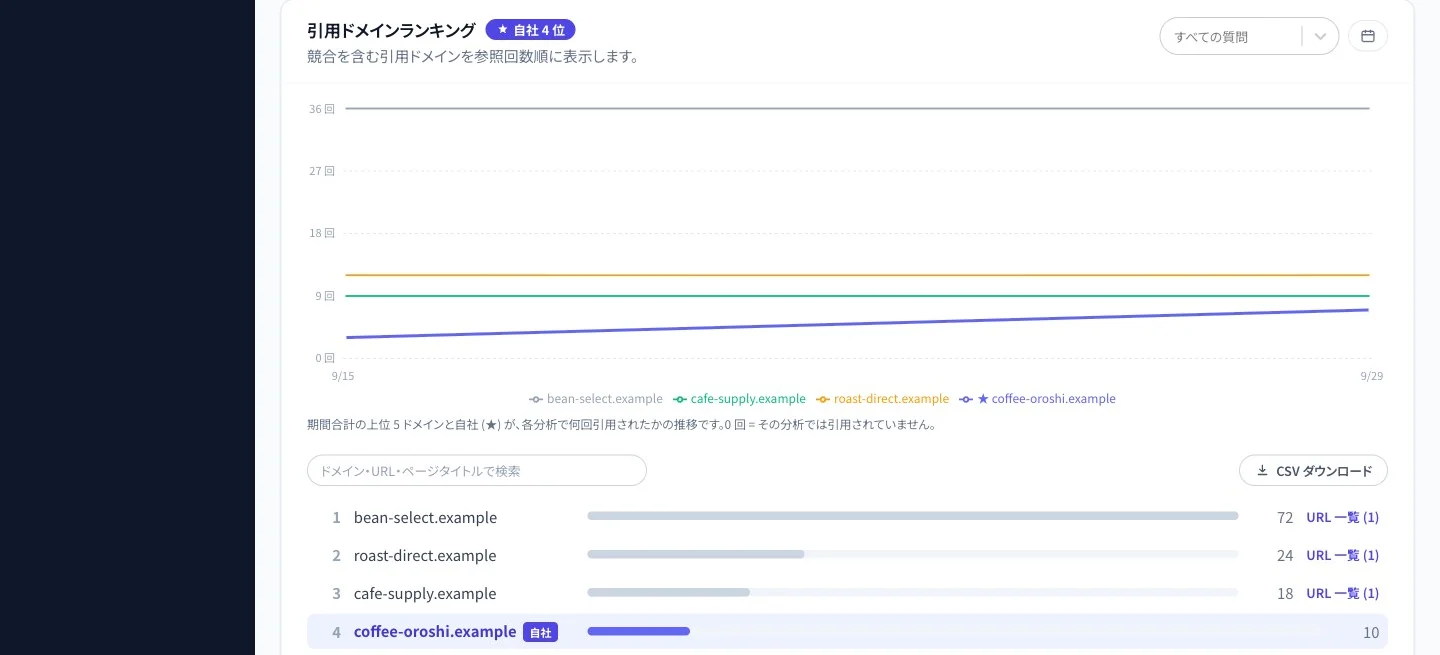Click the 9/29 x-axis date label
Image resolution: width=1440 pixels, height=655 pixels.
1372,376
